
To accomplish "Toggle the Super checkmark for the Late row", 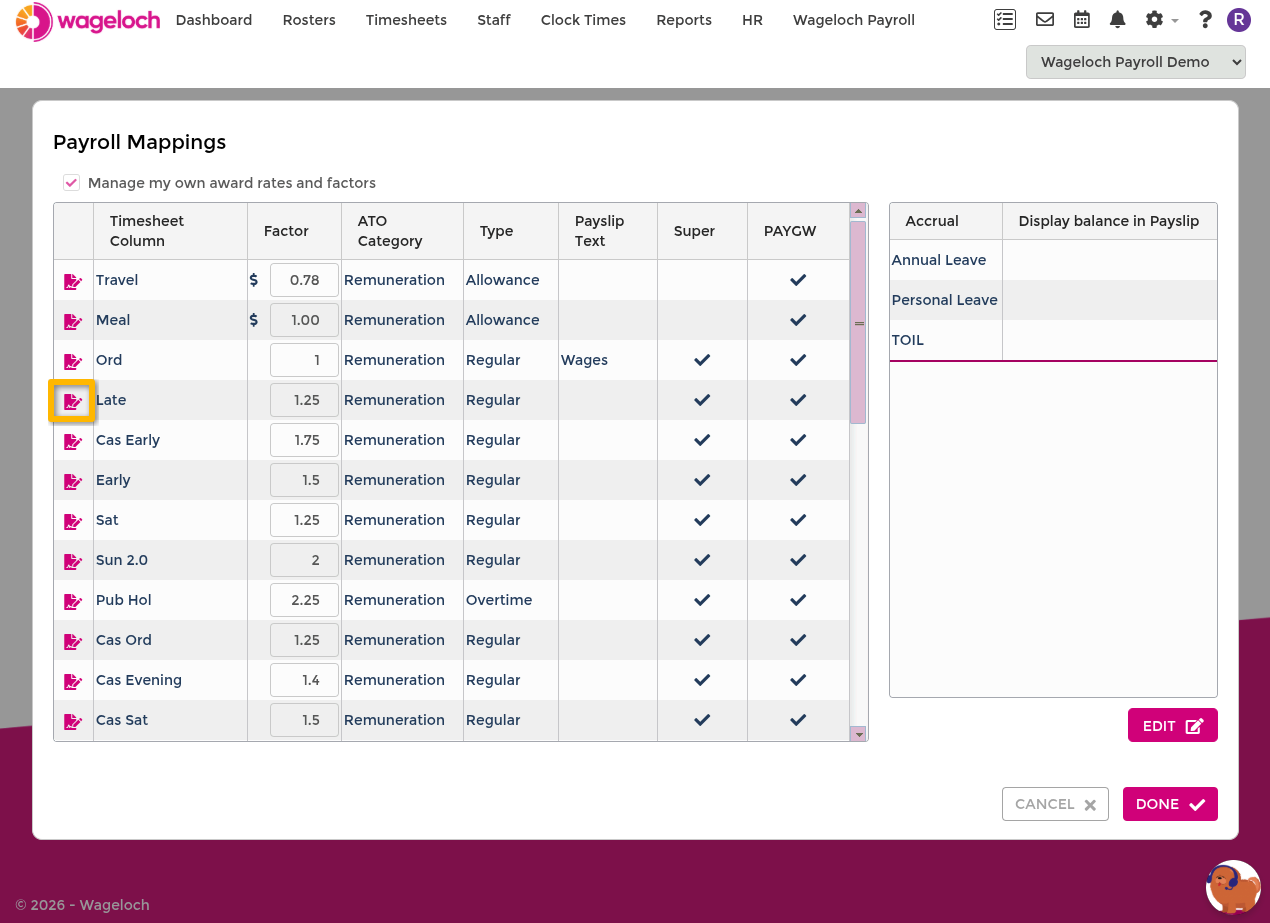I will click(x=702, y=400).
